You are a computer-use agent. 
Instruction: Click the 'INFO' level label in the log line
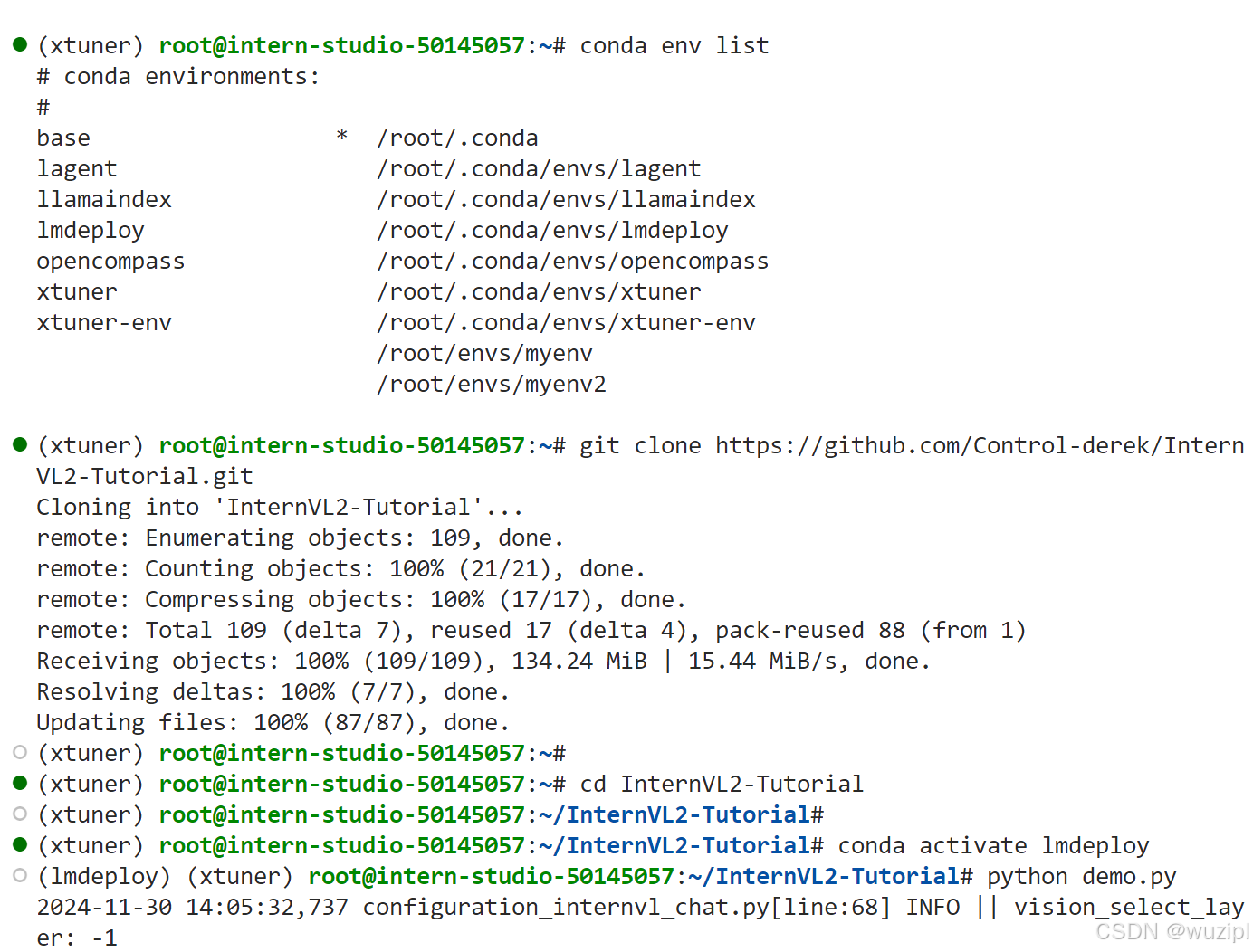tap(933, 907)
